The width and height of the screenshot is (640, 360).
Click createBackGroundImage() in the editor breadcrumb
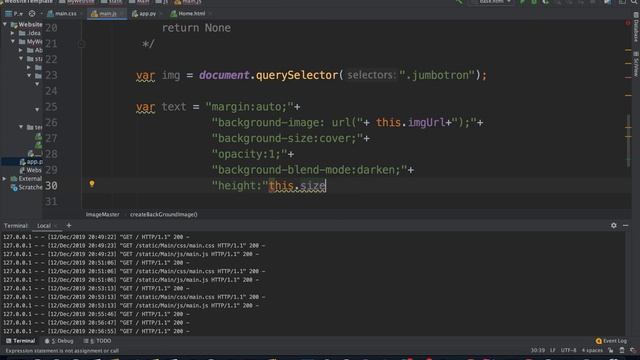164,214
